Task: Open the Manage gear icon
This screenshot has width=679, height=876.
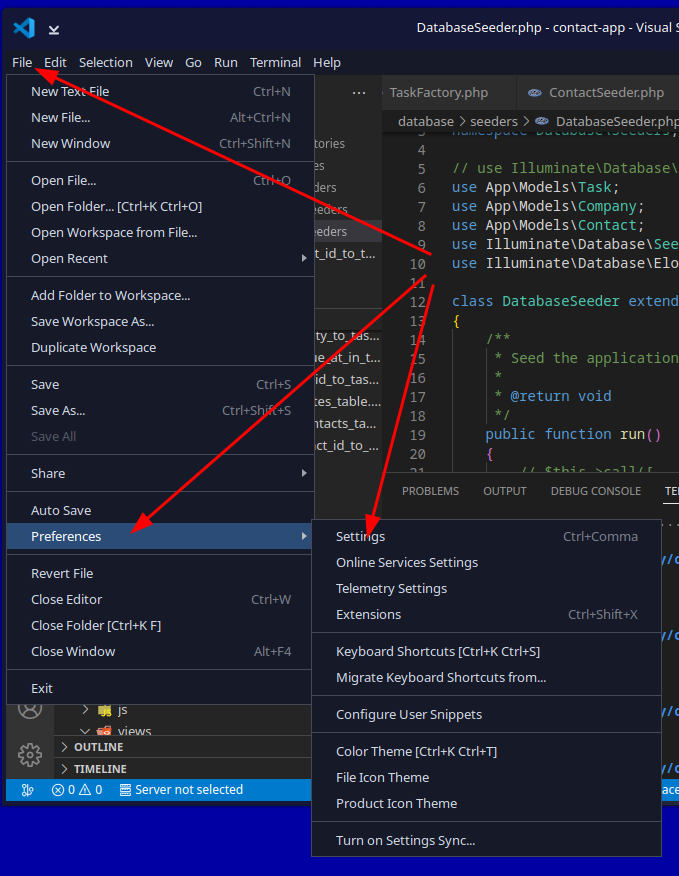Action: (30, 755)
